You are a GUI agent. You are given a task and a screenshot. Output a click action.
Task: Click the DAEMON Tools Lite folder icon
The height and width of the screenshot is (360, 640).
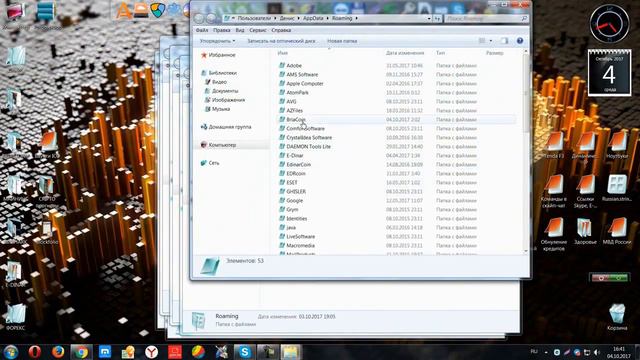click(x=282, y=146)
